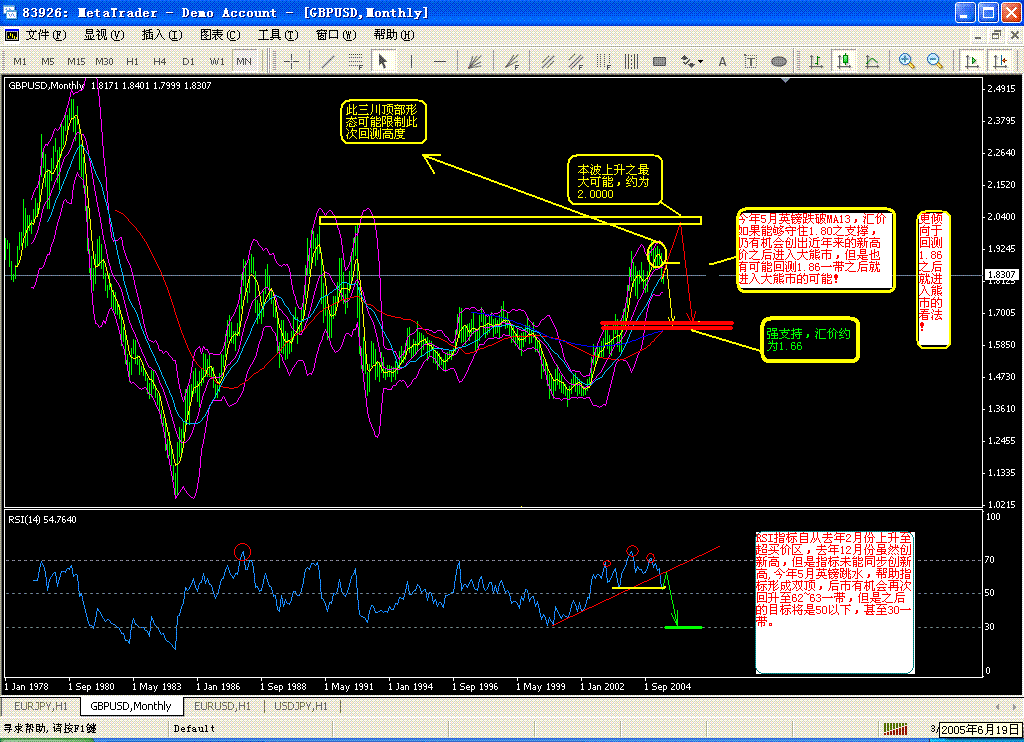Pick the Rectangle shape tool
Screen dimensions: 1024x742
point(660,61)
